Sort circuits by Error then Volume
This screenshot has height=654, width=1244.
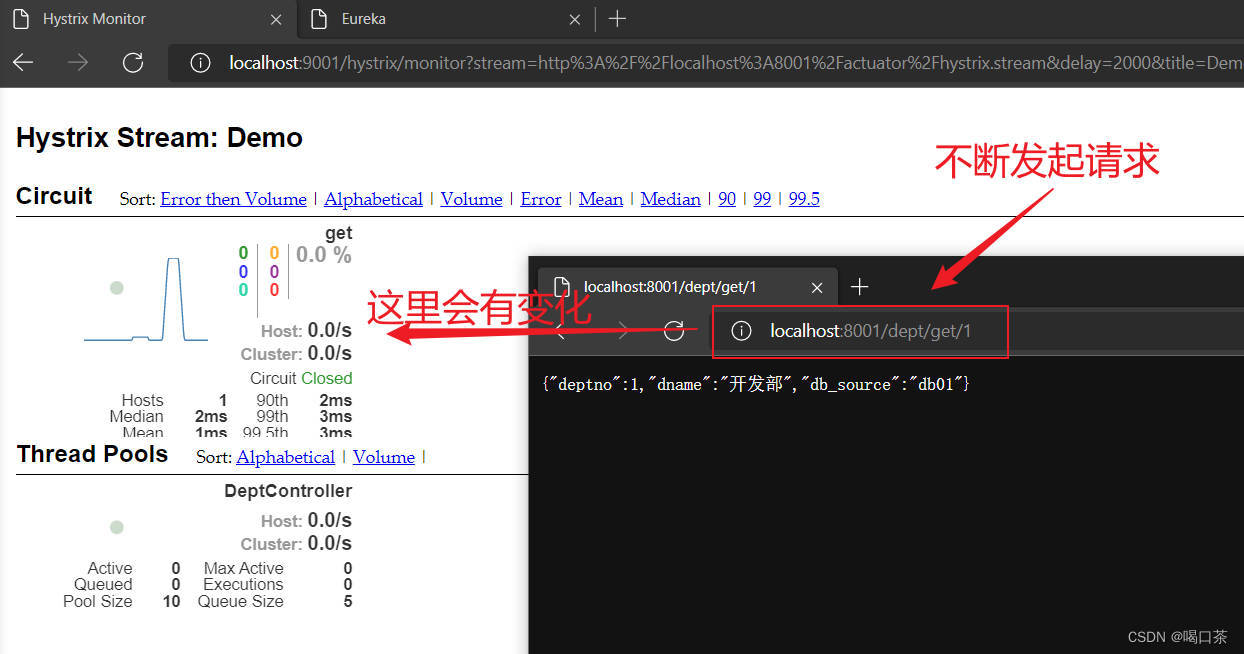pos(233,199)
